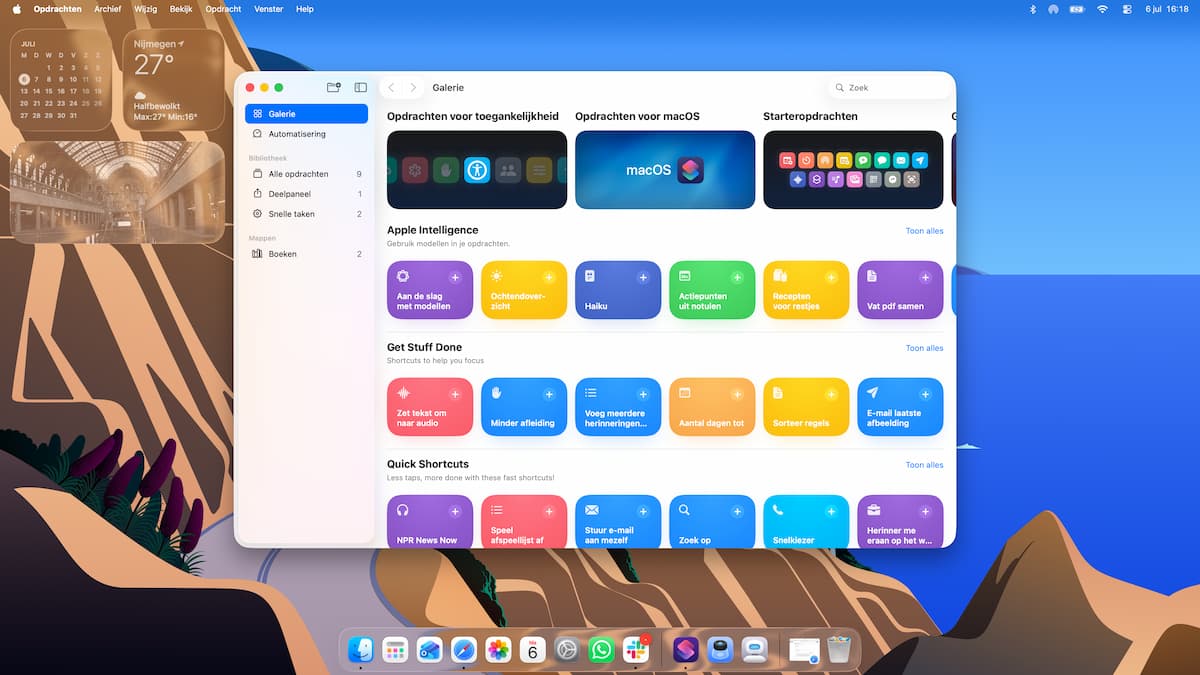The image size is (1200, 675).
Task: Open the Bekijk menu
Action: pyautogui.click(x=181, y=9)
